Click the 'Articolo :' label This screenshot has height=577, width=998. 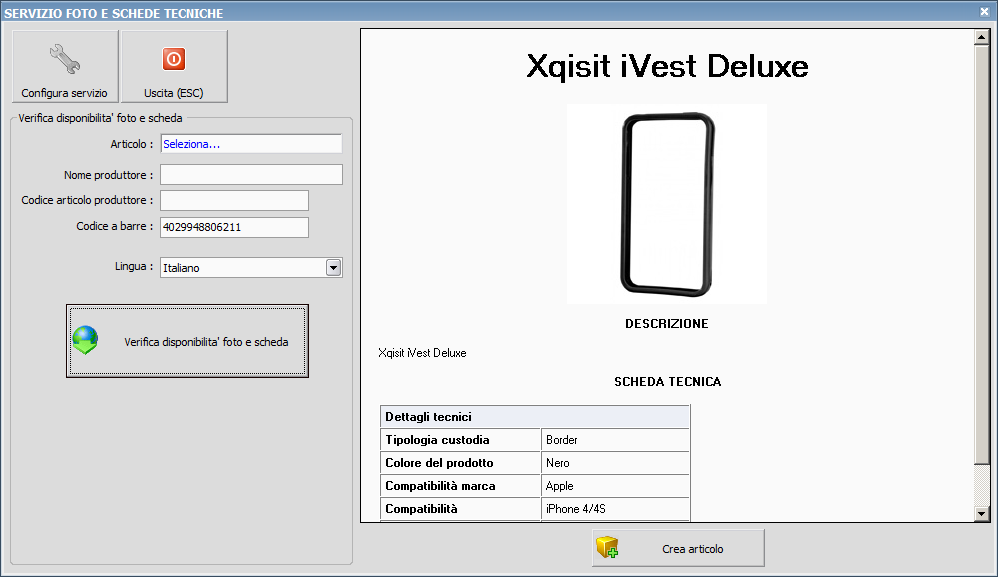pos(132,144)
